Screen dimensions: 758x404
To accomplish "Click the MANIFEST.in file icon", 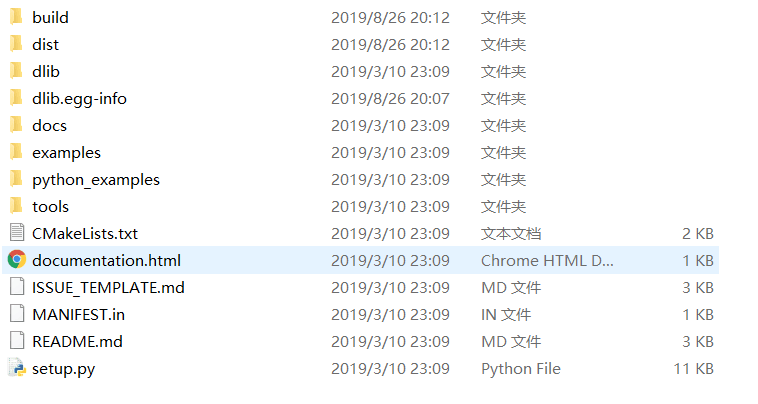I will 16,314.
